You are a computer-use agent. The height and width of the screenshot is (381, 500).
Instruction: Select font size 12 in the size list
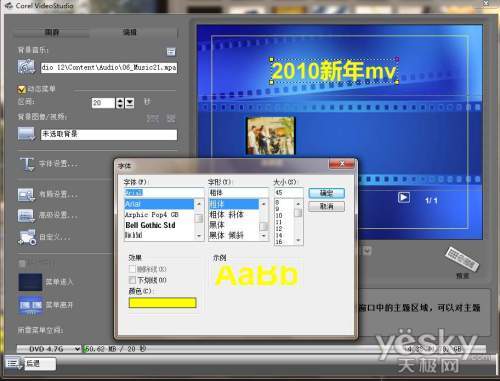pyautogui.click(x=284, y=229)
